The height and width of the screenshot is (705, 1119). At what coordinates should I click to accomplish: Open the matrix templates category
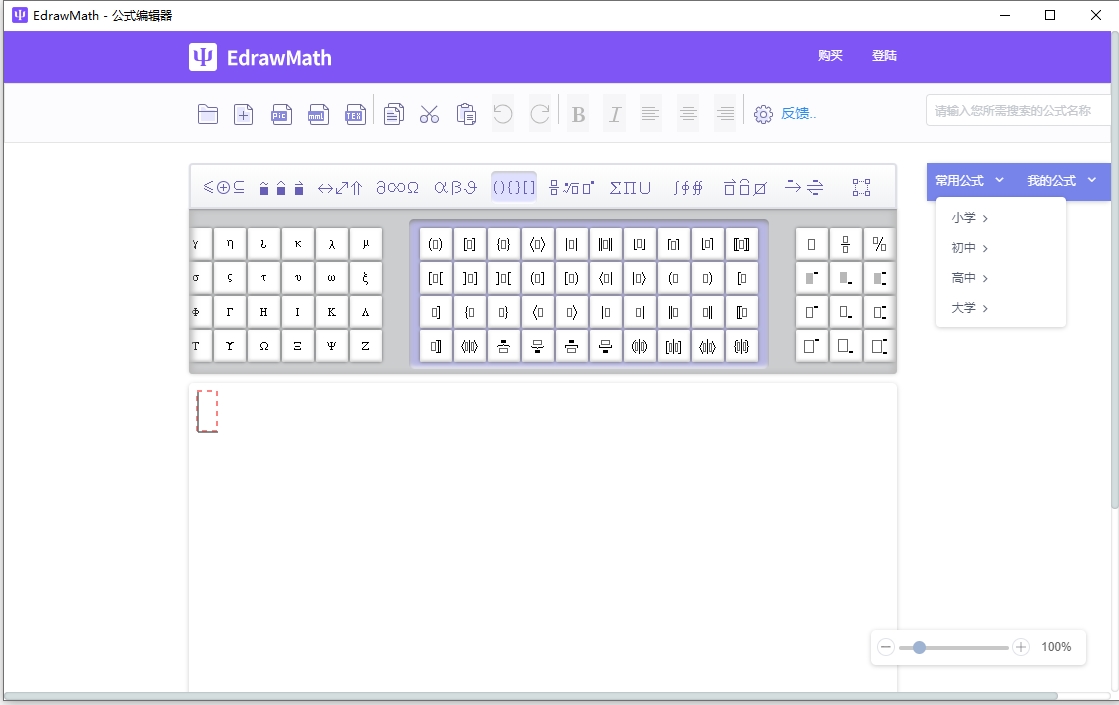click(861, 188)
